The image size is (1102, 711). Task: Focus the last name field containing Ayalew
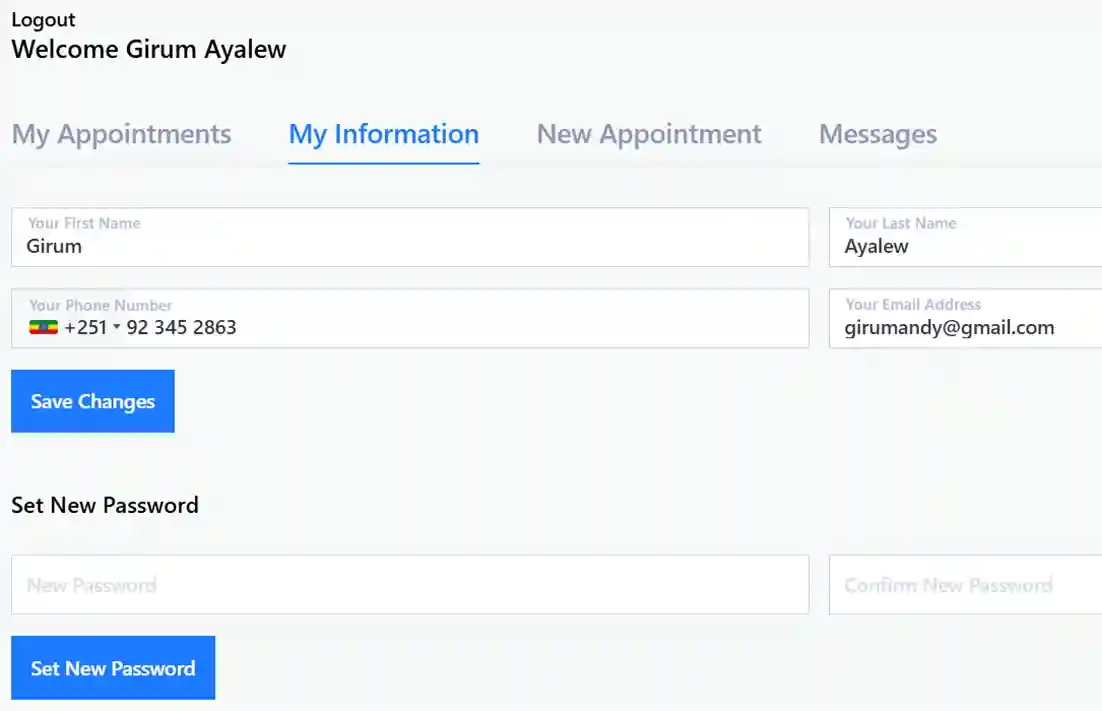click(965, 246)
